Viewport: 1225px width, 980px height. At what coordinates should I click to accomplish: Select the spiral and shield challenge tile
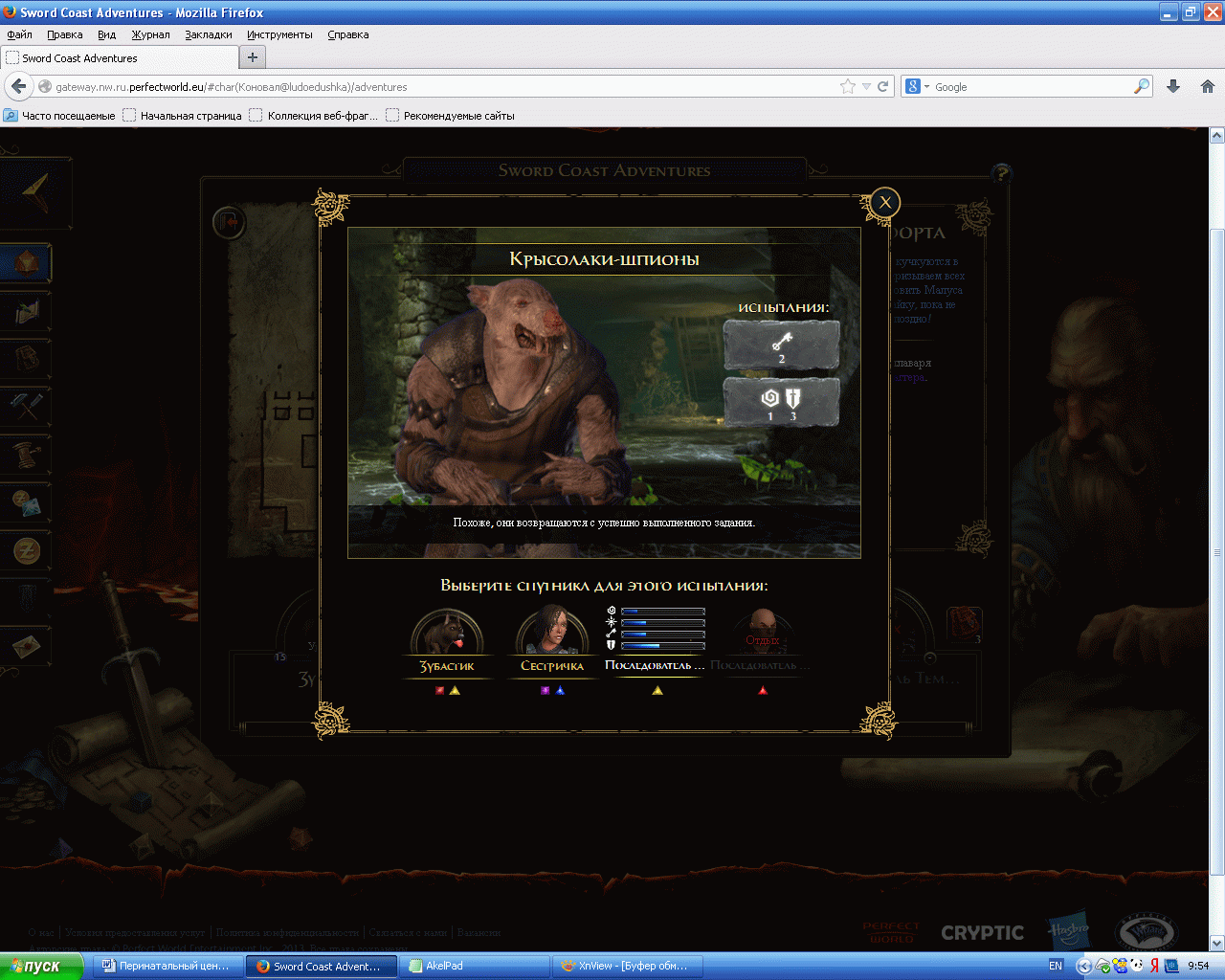(x=781, y=401)
